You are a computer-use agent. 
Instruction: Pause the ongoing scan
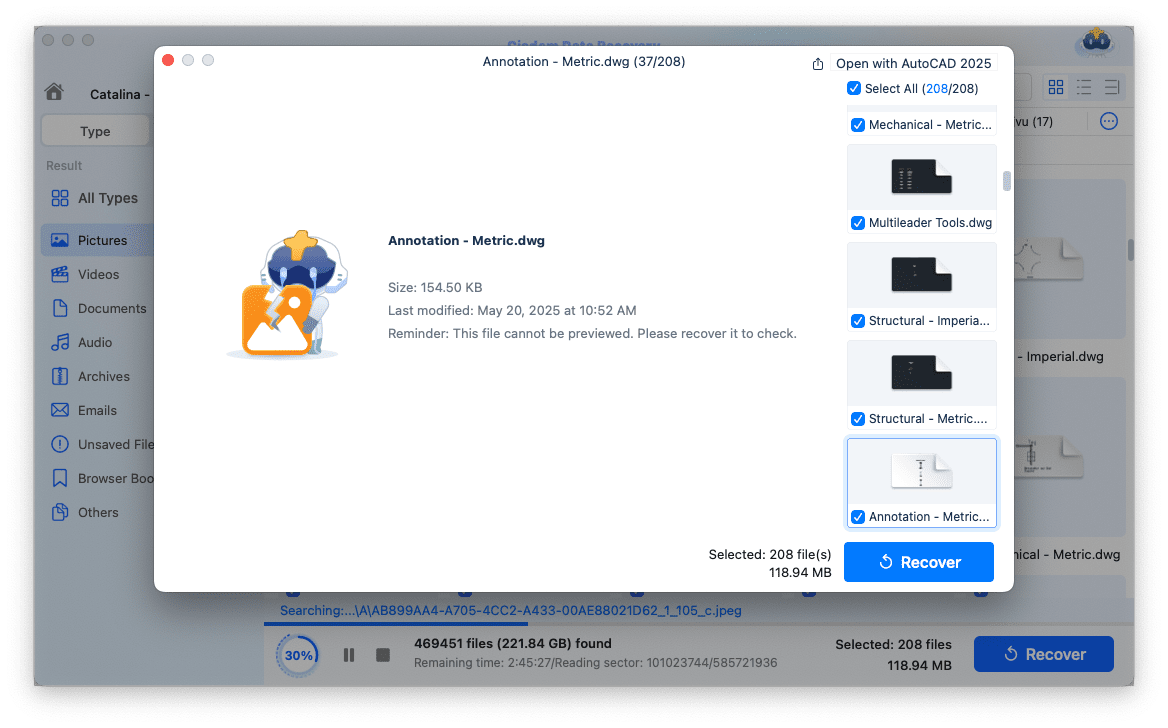pyautogui.click(x=348, y=655)
